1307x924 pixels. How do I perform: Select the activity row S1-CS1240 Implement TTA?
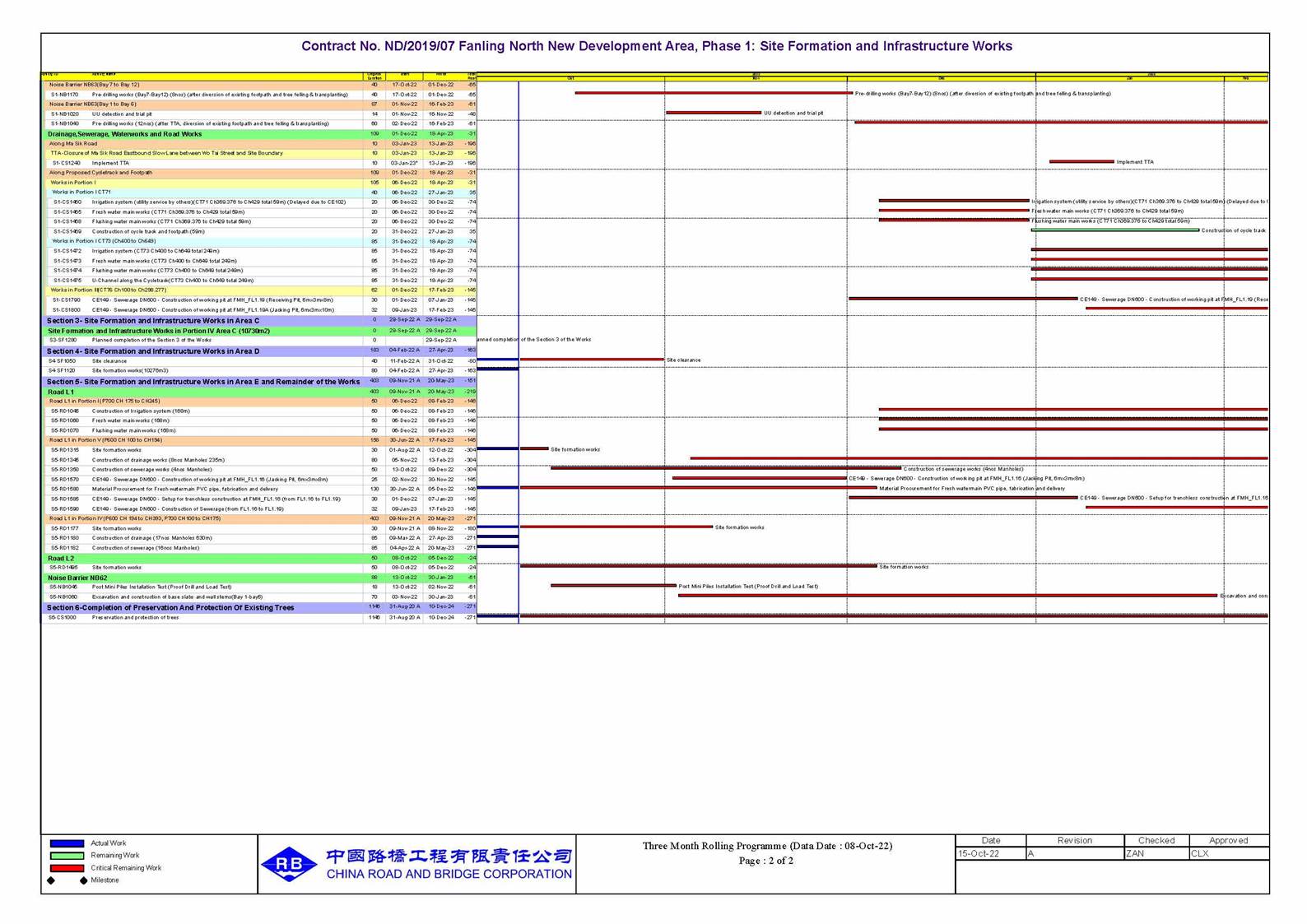coord(258,163)
